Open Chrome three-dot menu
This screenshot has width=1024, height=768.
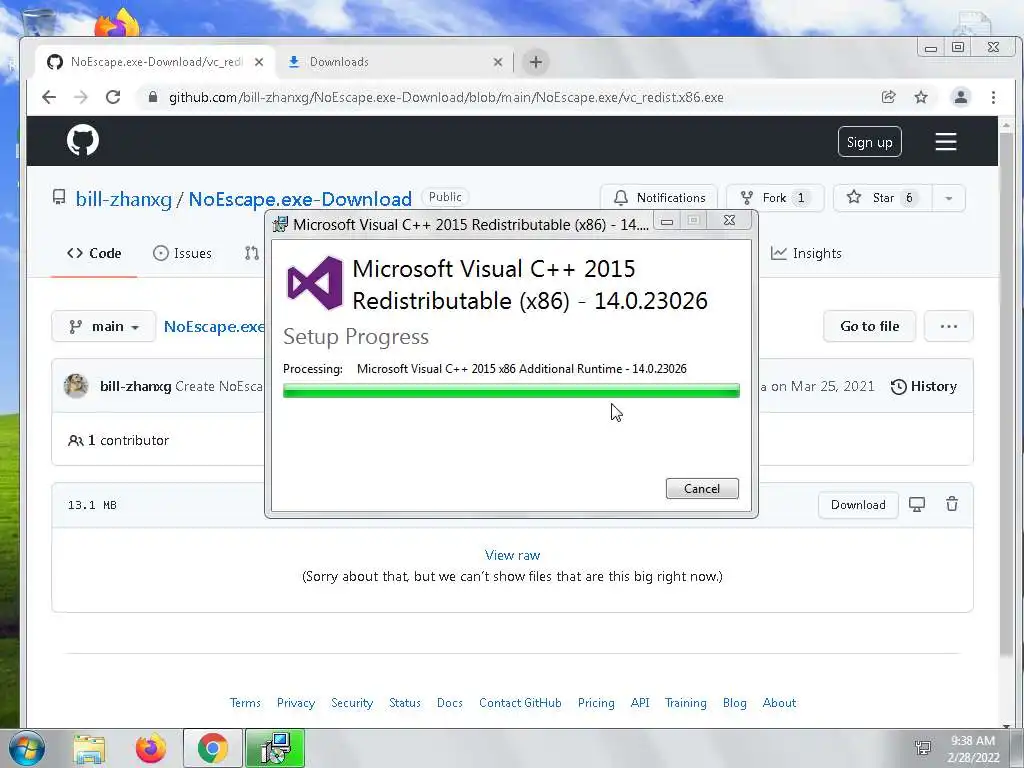(993, 97)
